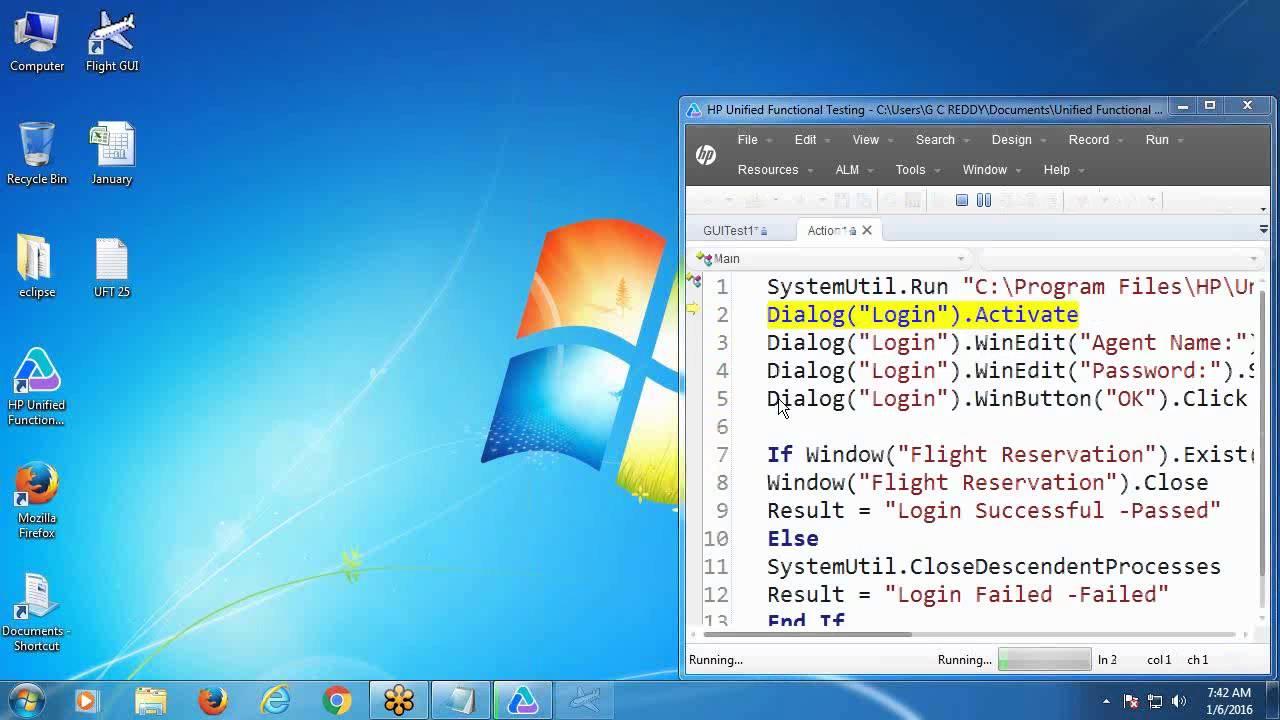
Task: Open the Computer desktop icon
Action: [x=37, y=41]
